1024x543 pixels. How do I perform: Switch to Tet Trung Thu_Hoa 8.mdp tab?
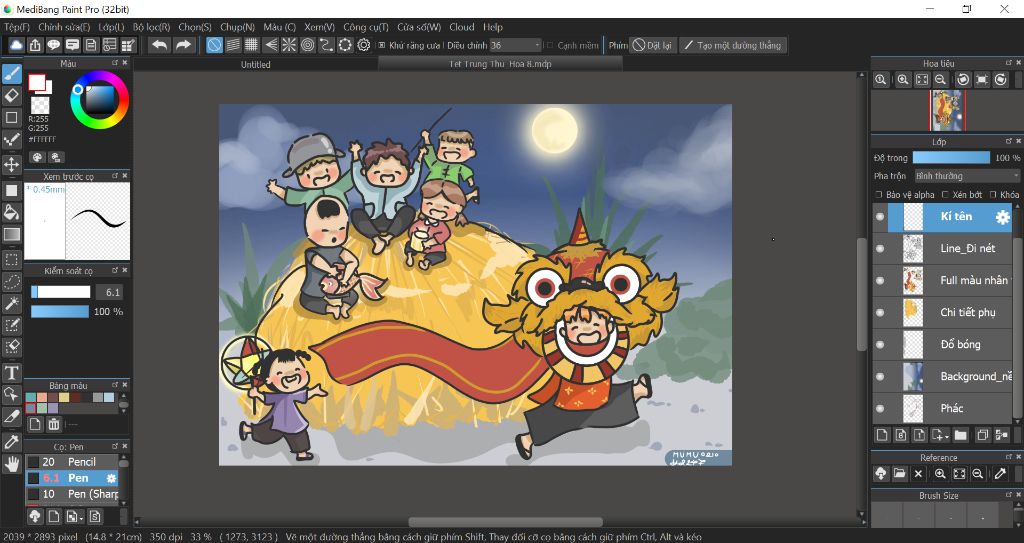pyautogui.click(x=502, y=64)
